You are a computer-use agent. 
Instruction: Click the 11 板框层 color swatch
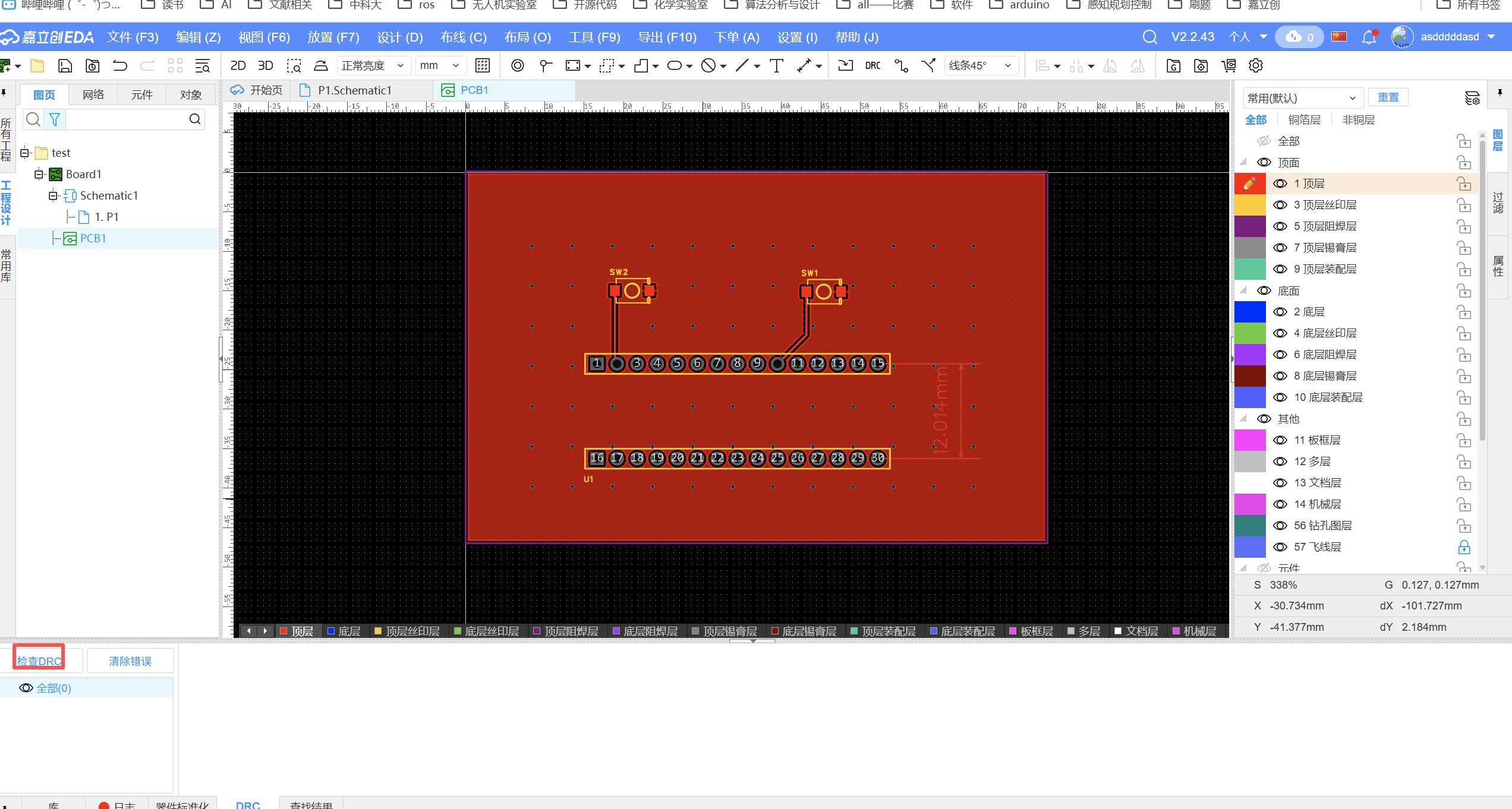click(x=1250, y=440)
